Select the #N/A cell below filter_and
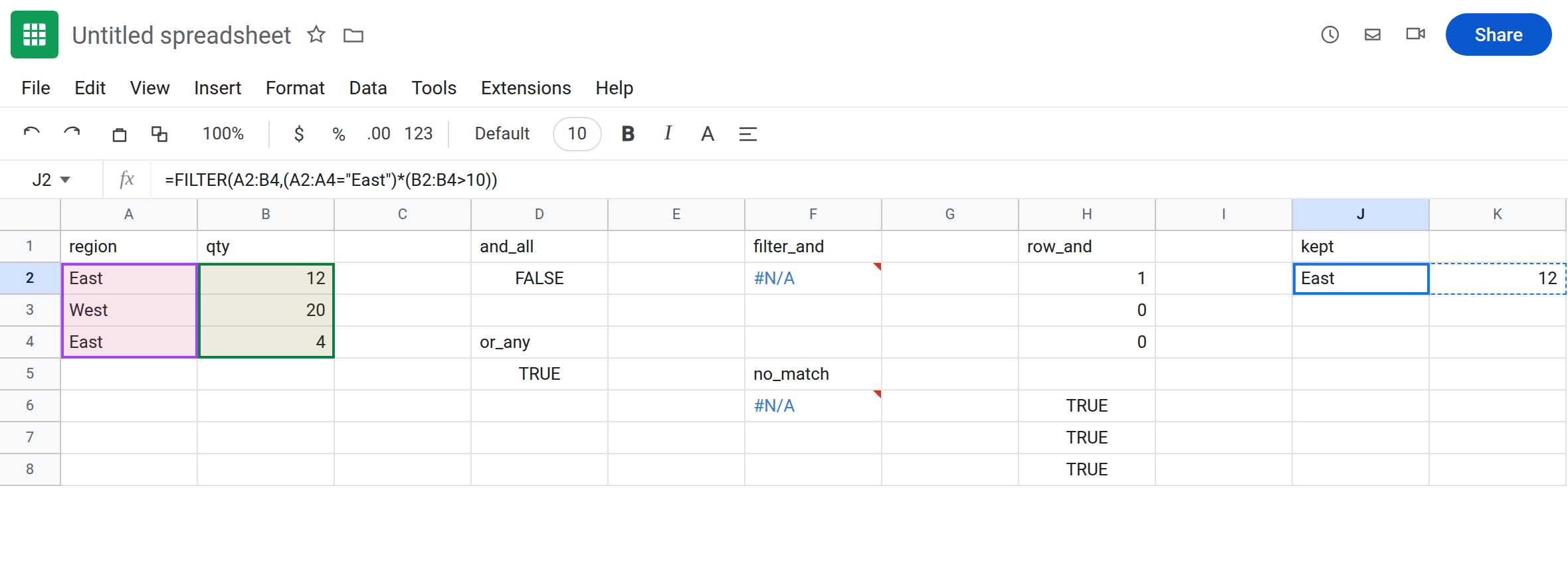Screen dimensions: 1568x571 [813, 278]
